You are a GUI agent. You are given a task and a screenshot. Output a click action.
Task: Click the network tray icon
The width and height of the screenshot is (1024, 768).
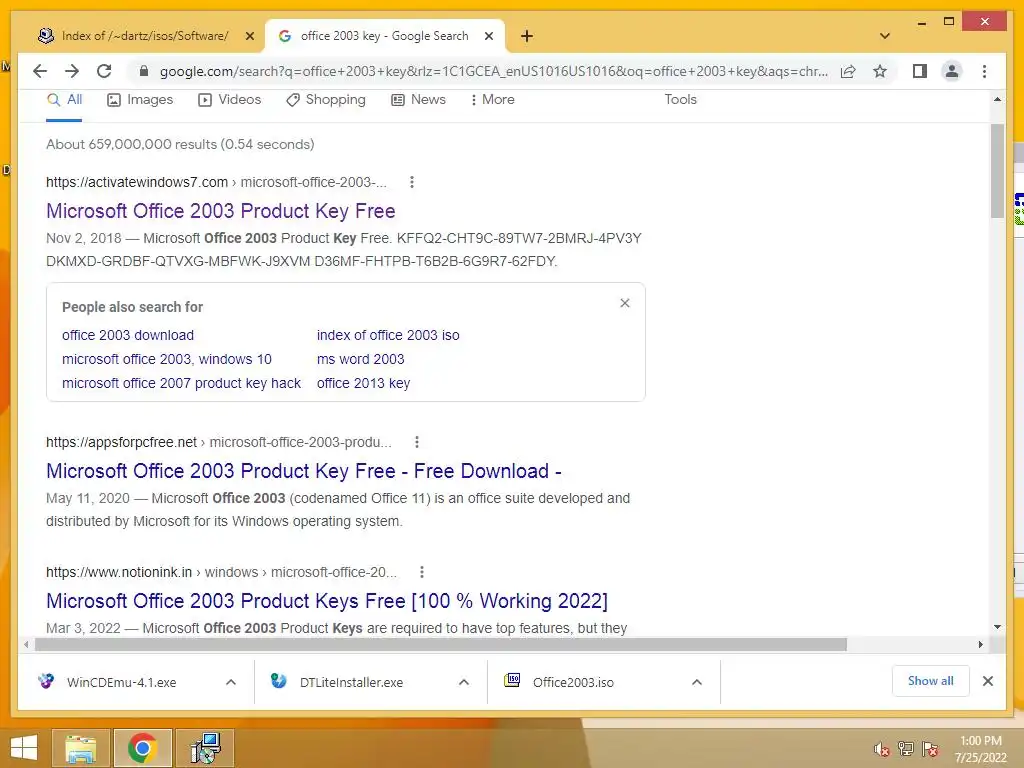tap(906, 749)
